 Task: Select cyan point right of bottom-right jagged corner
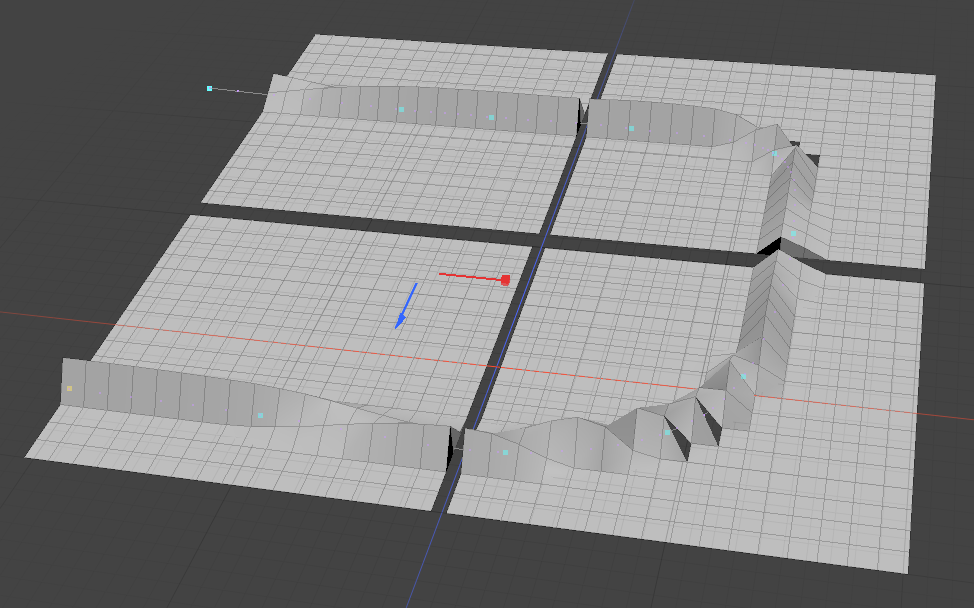(x=743, y=376)
